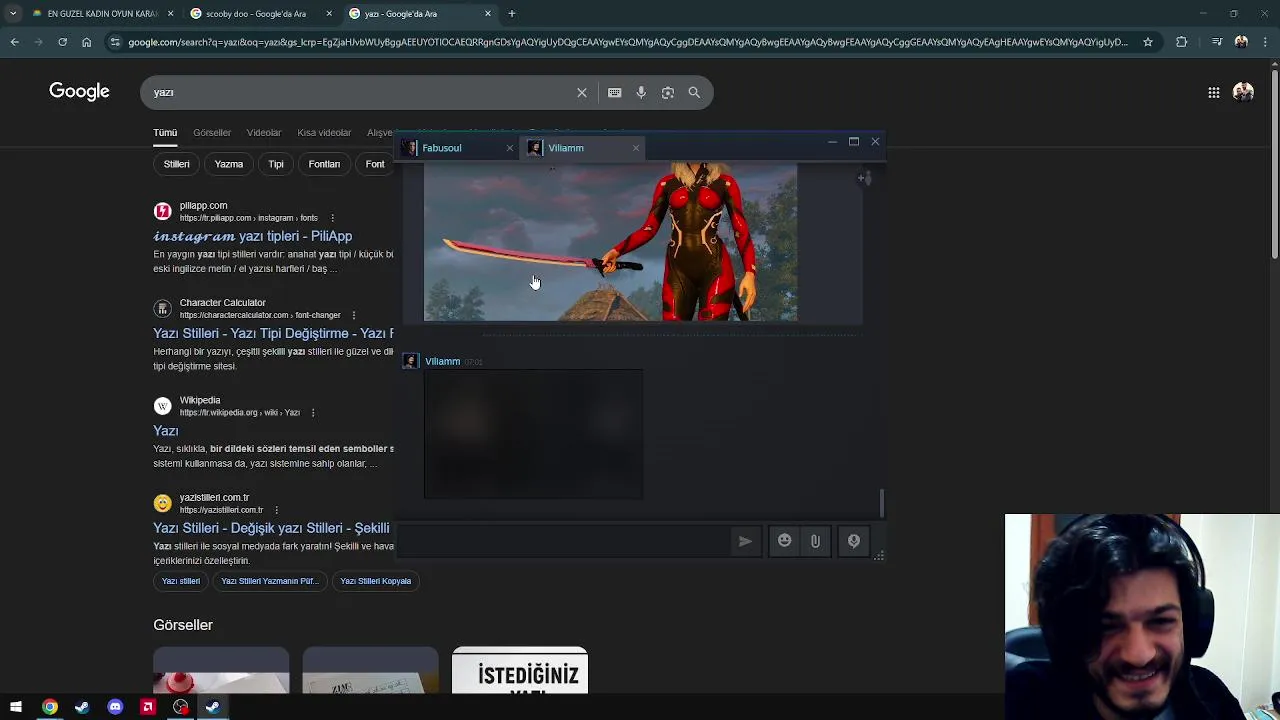Click the Stilleri filter chip

pos(177,164)
